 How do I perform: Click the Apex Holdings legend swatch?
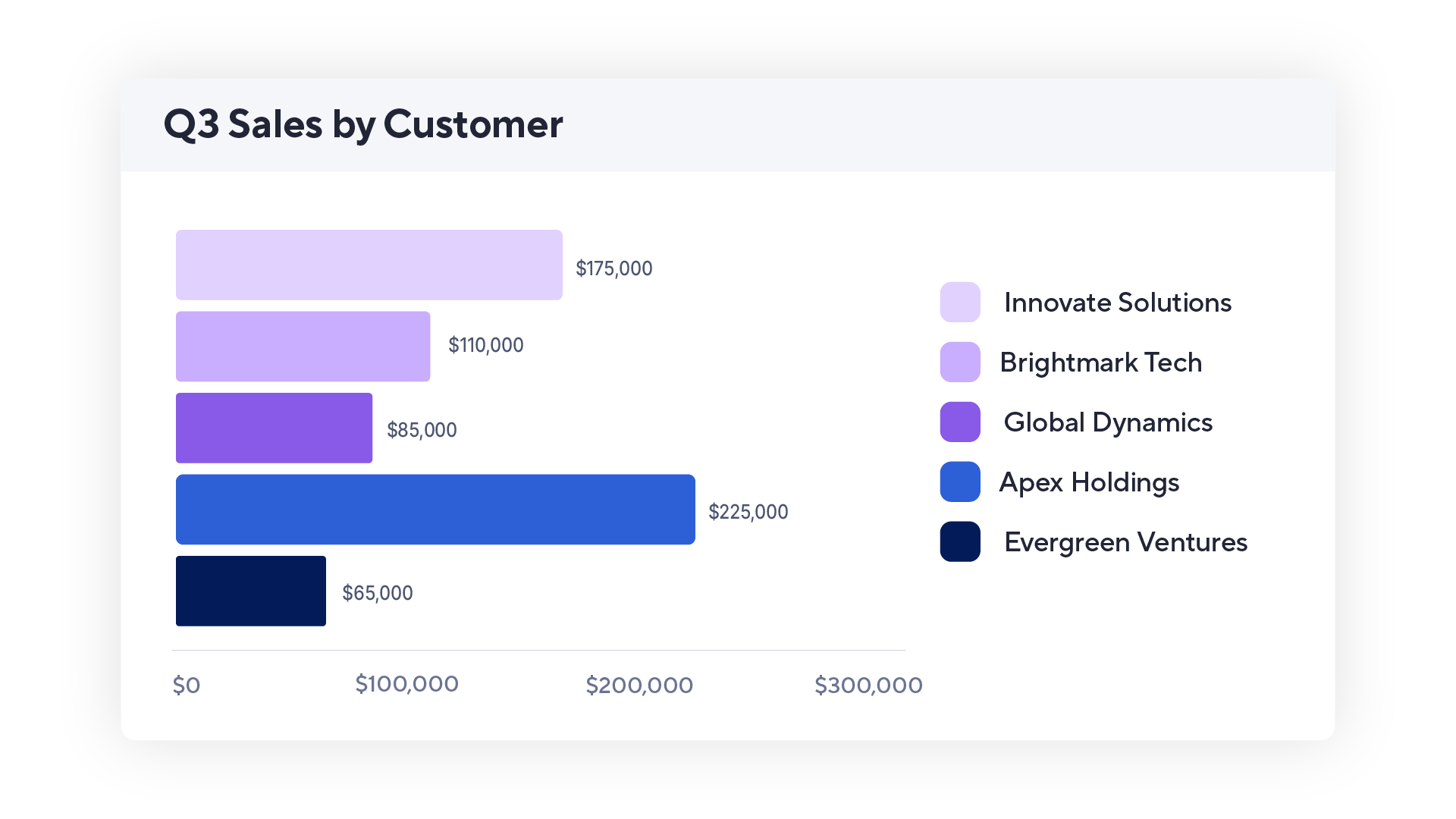(x=959, y=482)
